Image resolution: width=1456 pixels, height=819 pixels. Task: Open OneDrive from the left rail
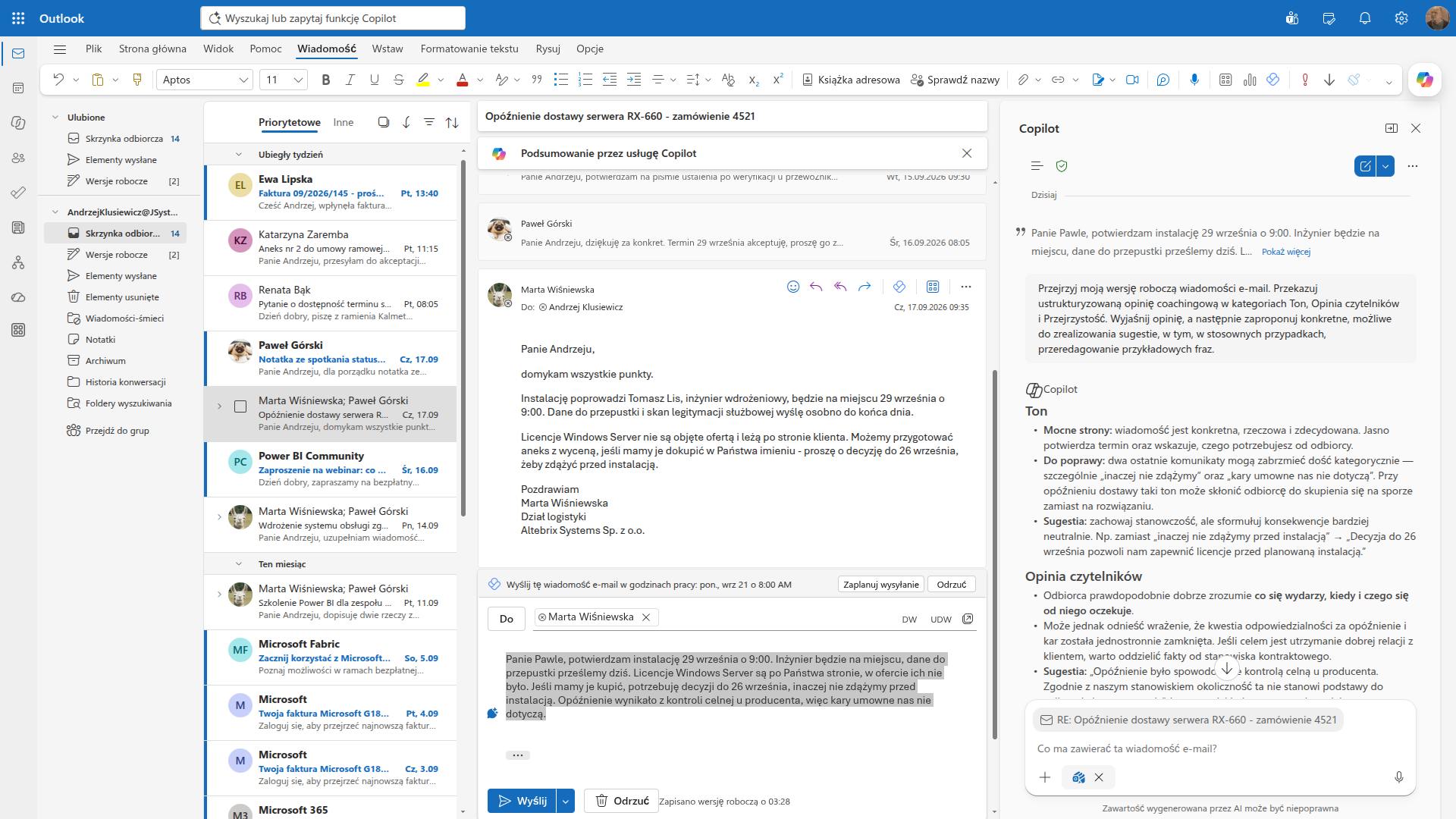pyautogui.click(x=18, y=297)
